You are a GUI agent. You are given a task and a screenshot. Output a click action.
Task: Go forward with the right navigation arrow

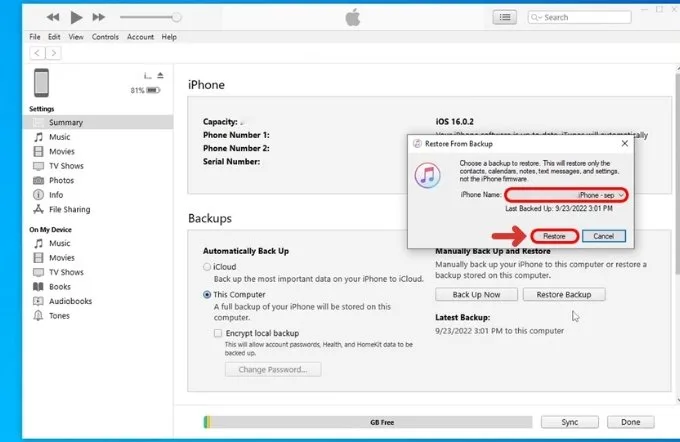point(53,53)
